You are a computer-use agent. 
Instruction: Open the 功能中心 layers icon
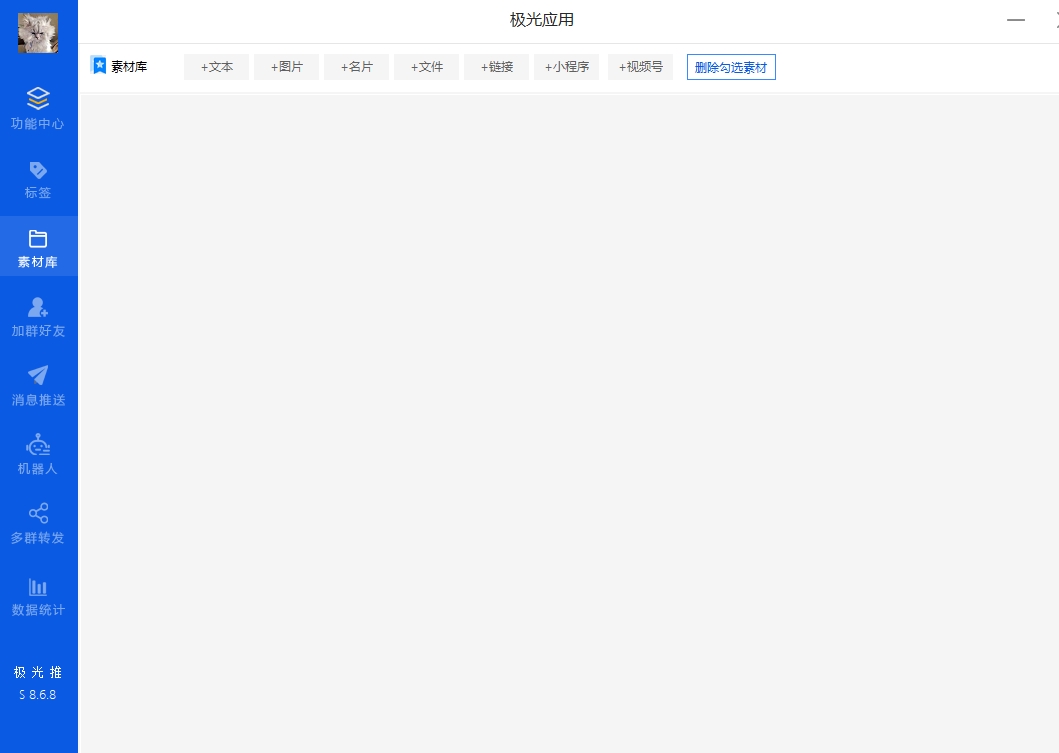pos(38,98)
